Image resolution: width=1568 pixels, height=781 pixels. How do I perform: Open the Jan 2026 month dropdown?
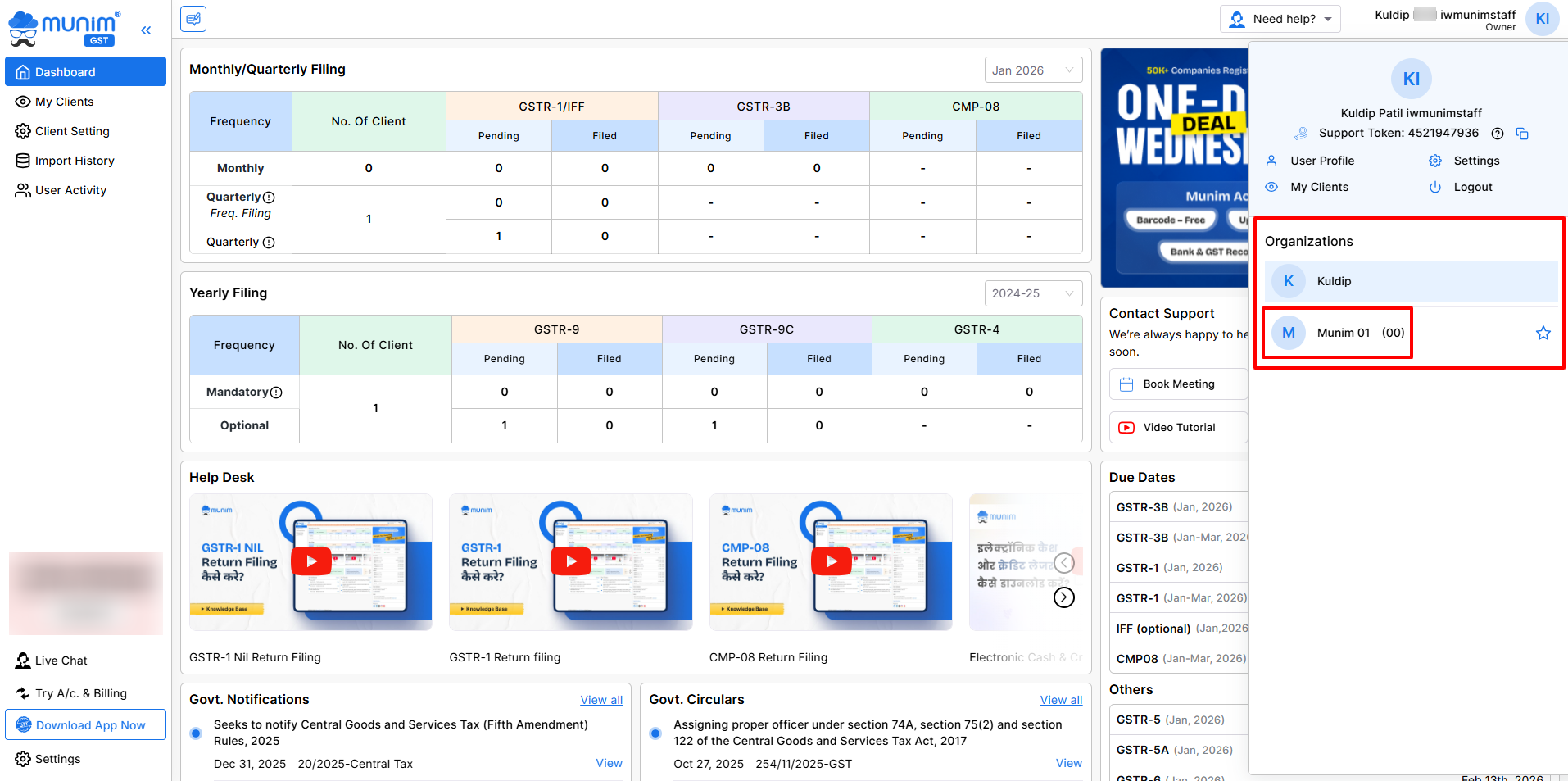click(x=1032, y=70)
